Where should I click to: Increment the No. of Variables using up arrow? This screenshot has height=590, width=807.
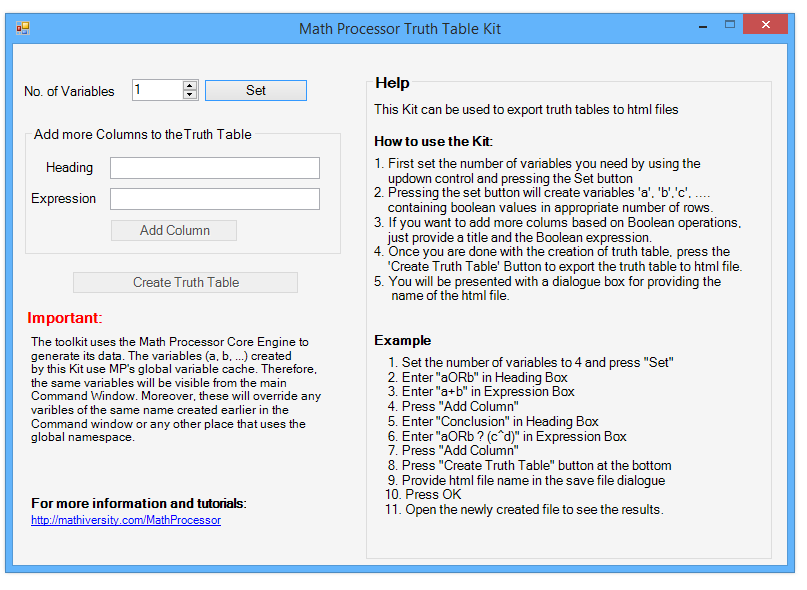(190, 85)
